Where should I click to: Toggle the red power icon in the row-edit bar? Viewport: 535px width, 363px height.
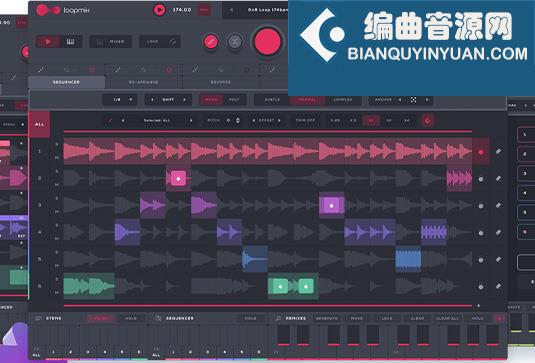[427, 120]
